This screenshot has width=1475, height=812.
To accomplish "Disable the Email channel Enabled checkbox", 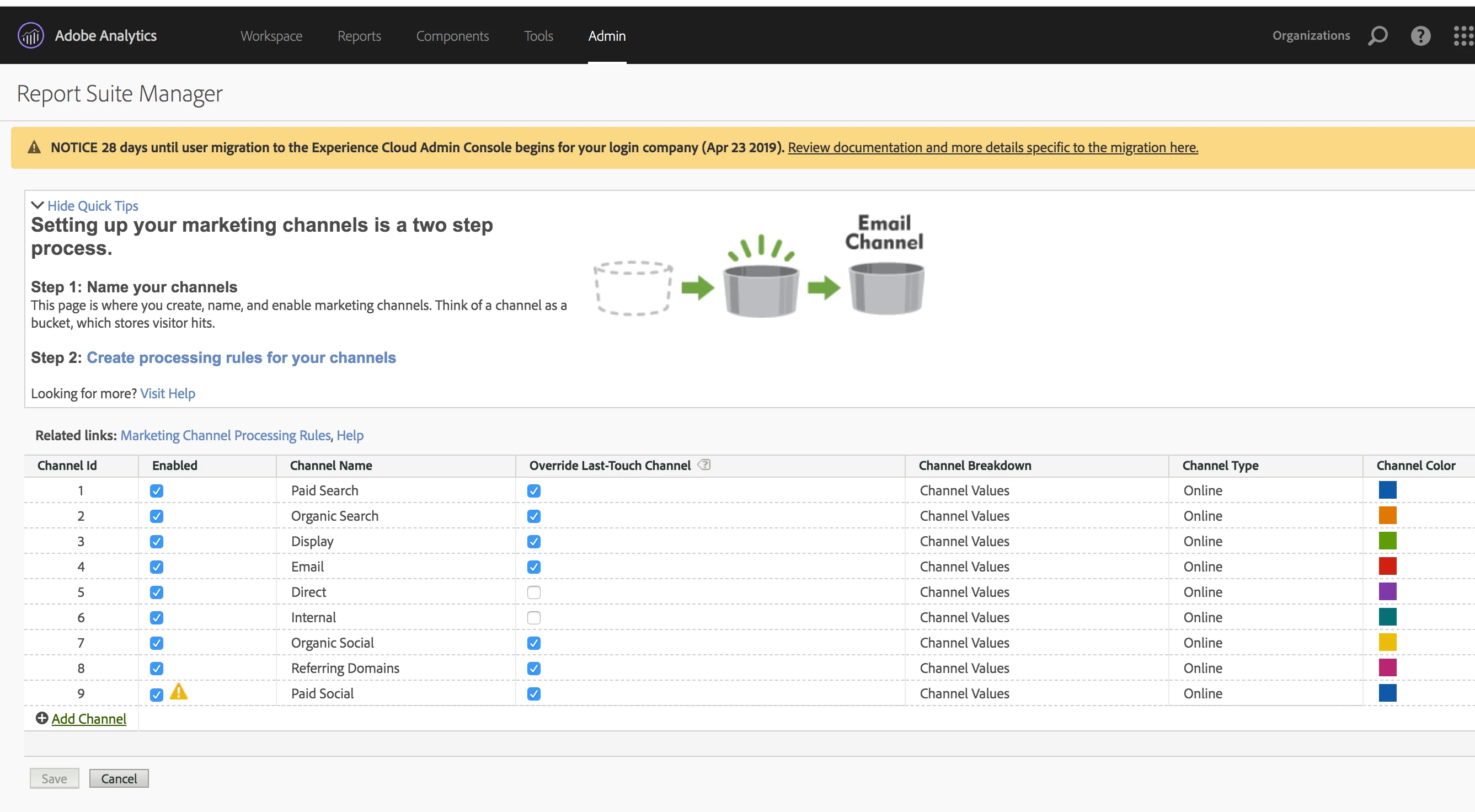I will pyautogui.click(x=156, y=567).
